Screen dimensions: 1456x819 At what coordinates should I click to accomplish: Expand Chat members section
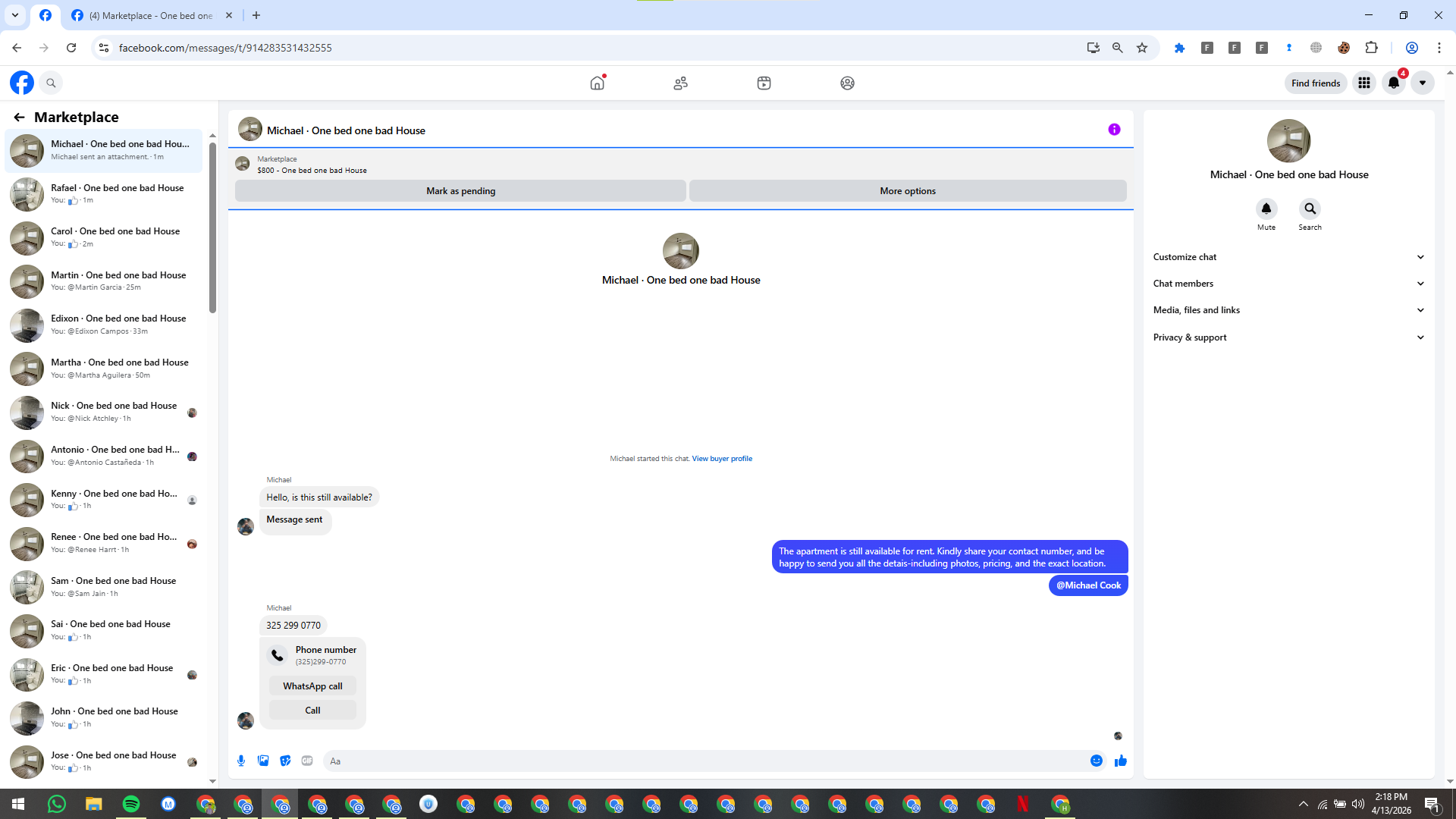click(x=1288, y=284)
